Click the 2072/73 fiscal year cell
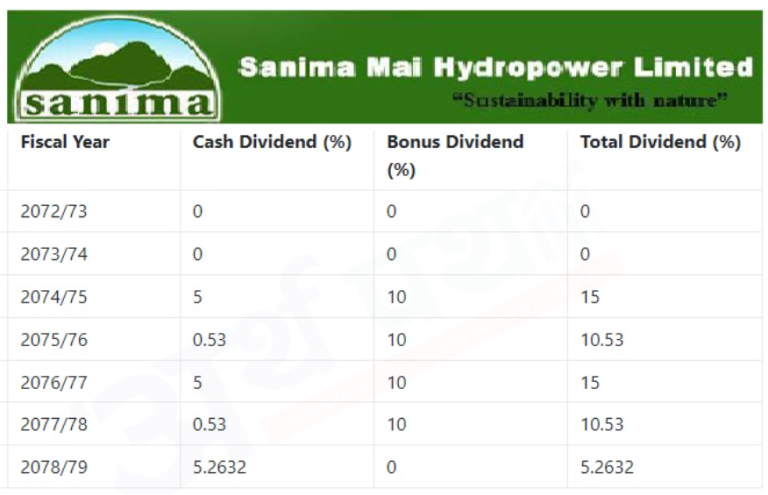Screen dimensions: 768x495 pos(54,212)
